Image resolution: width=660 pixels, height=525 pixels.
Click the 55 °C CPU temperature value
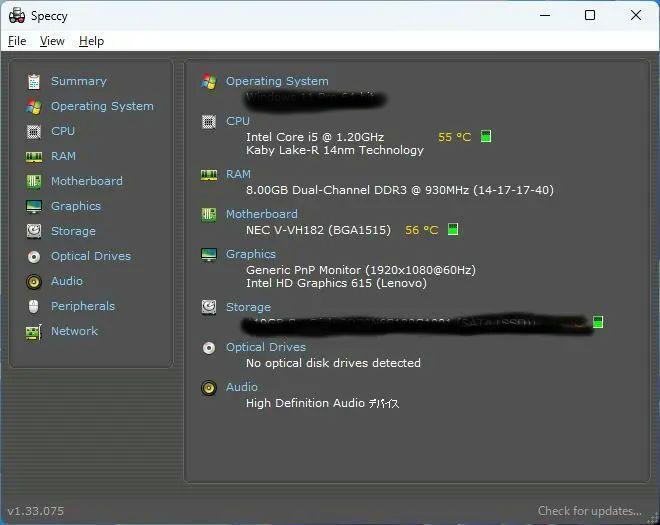point(455,137)
